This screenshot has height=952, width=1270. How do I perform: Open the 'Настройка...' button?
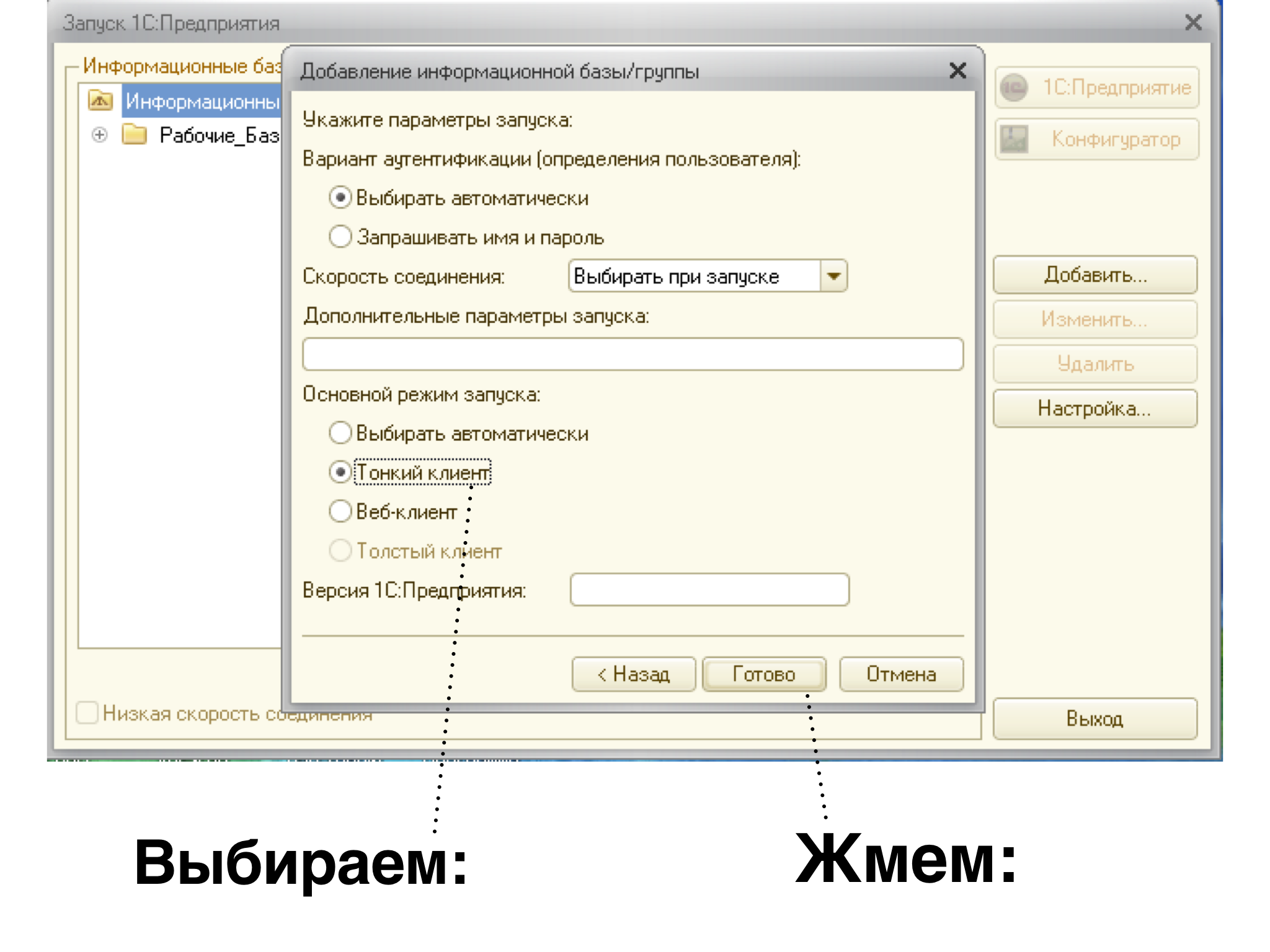click(x=1095, y=408)
